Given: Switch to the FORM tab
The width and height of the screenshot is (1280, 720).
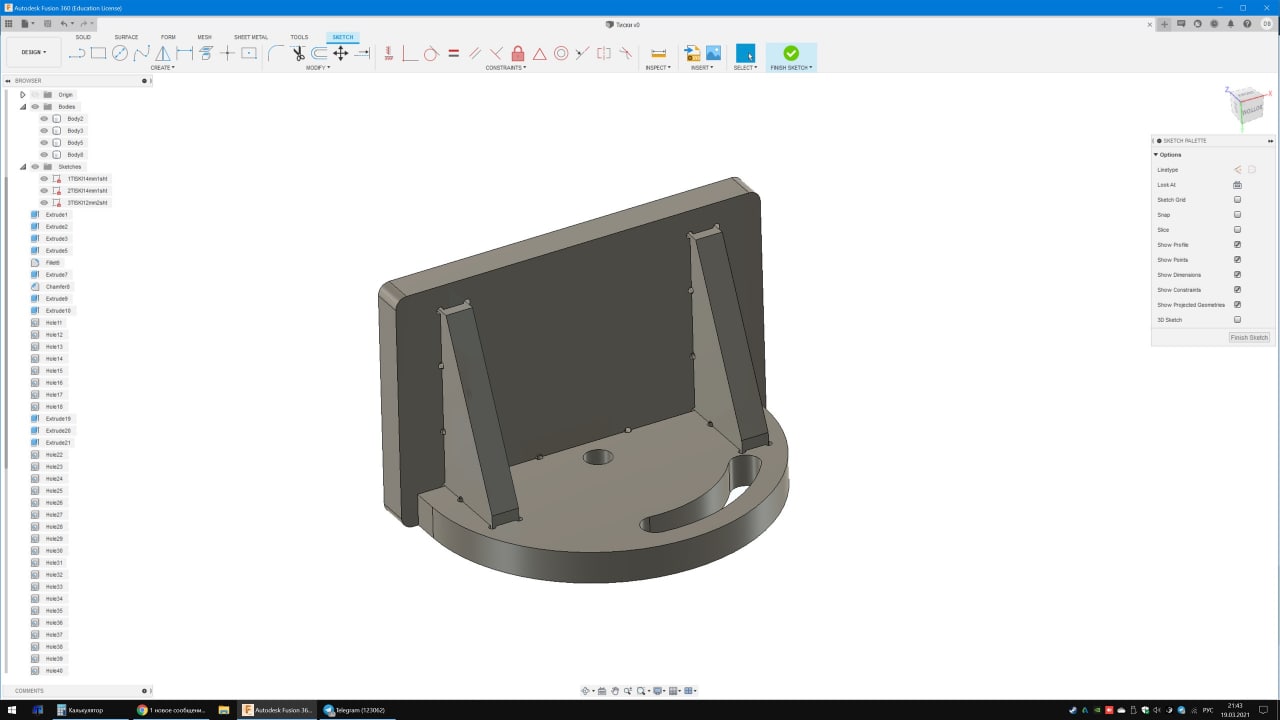Looking at the screenshot, I should 168,37.
